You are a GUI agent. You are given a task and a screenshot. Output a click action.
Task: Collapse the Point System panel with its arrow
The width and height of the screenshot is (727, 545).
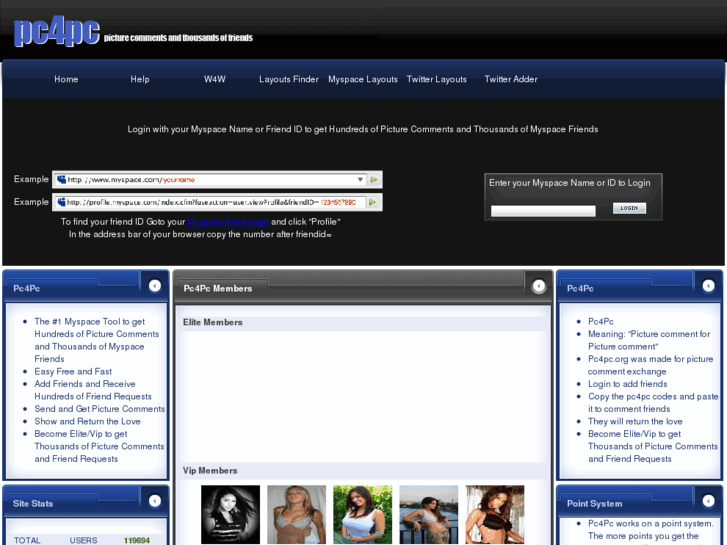[708, 501]
